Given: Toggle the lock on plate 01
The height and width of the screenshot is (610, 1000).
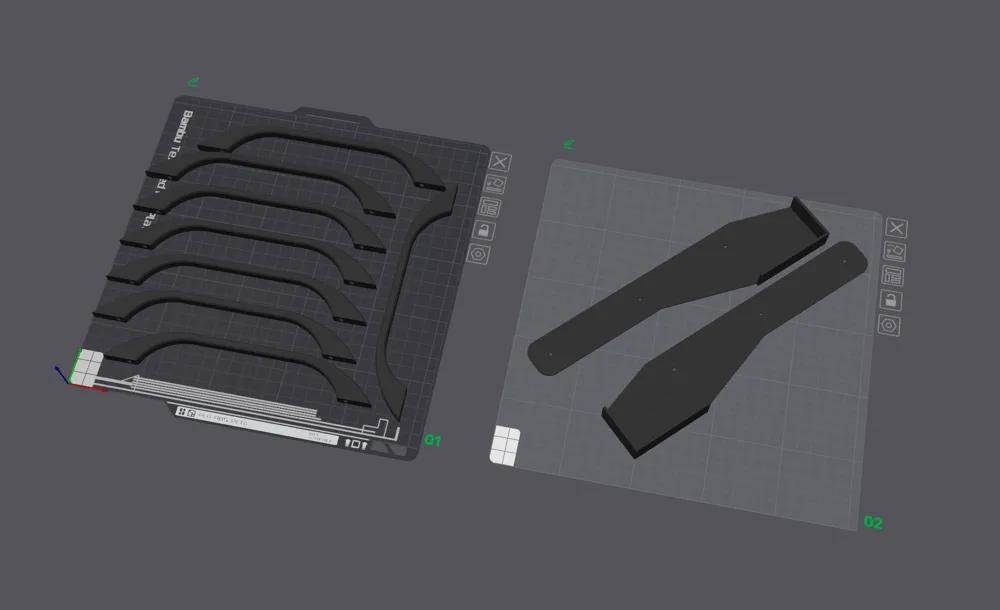Looking at the screenshot, I should tap(483, 230).
